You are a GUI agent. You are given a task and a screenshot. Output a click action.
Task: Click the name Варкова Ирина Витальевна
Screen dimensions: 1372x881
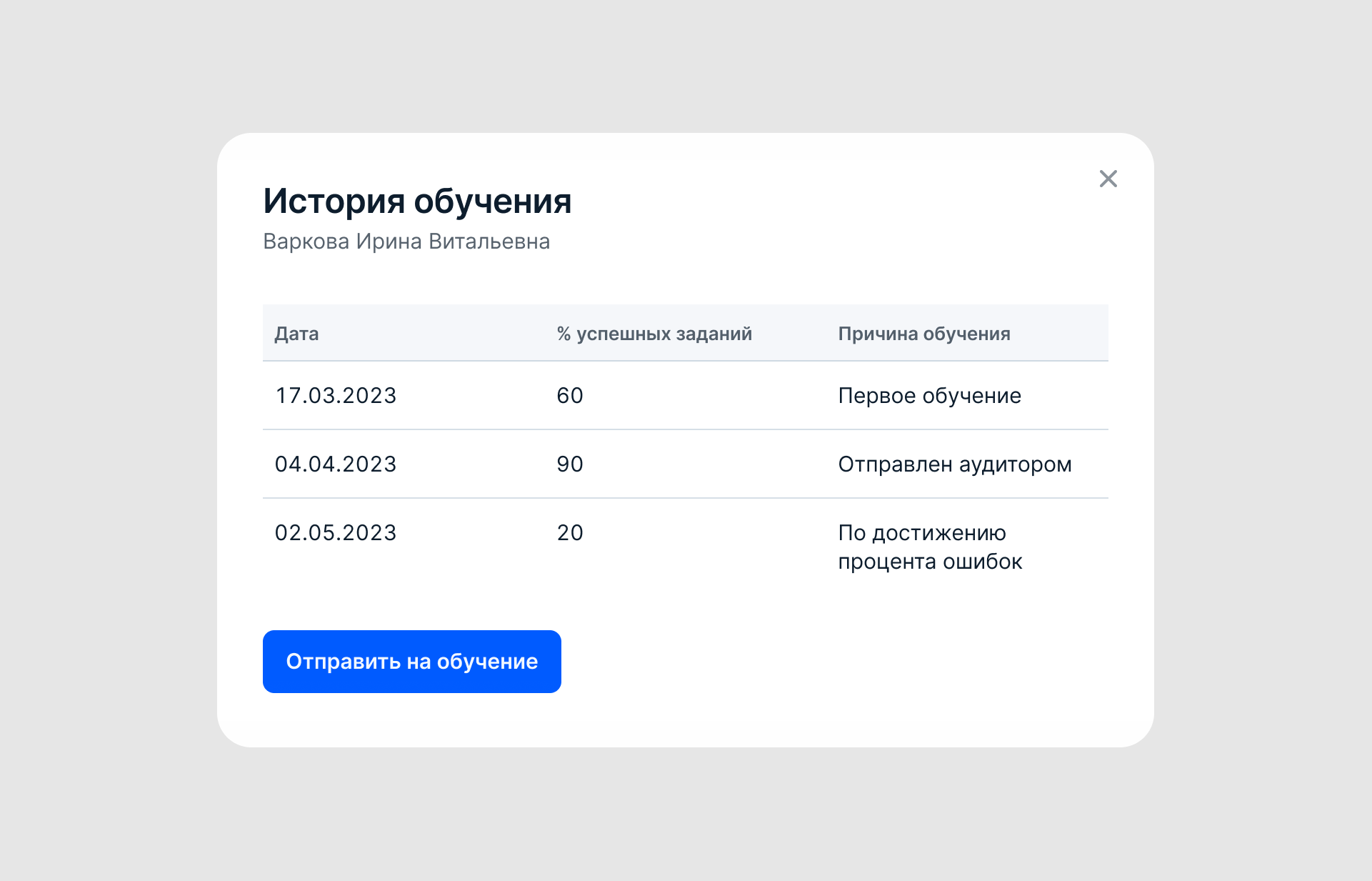pyautogui.click(x=406, y=242)
